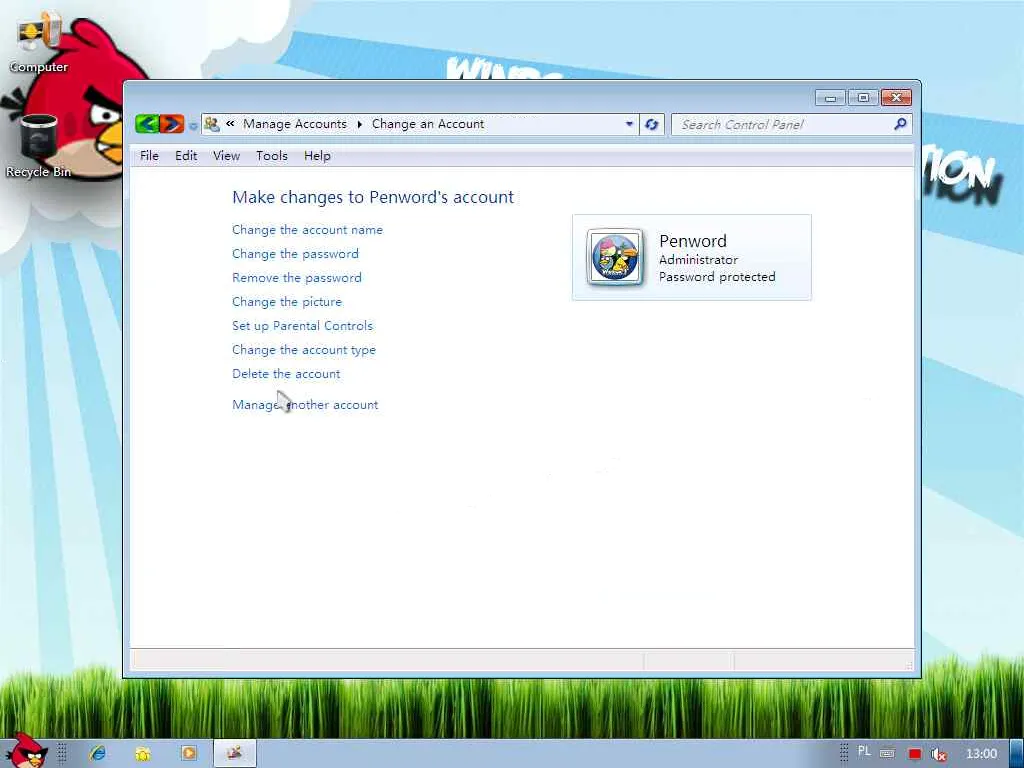Maximize the Control Panel window
Image resolution: width=1024 pixels, height=768 pixels.
863,98
